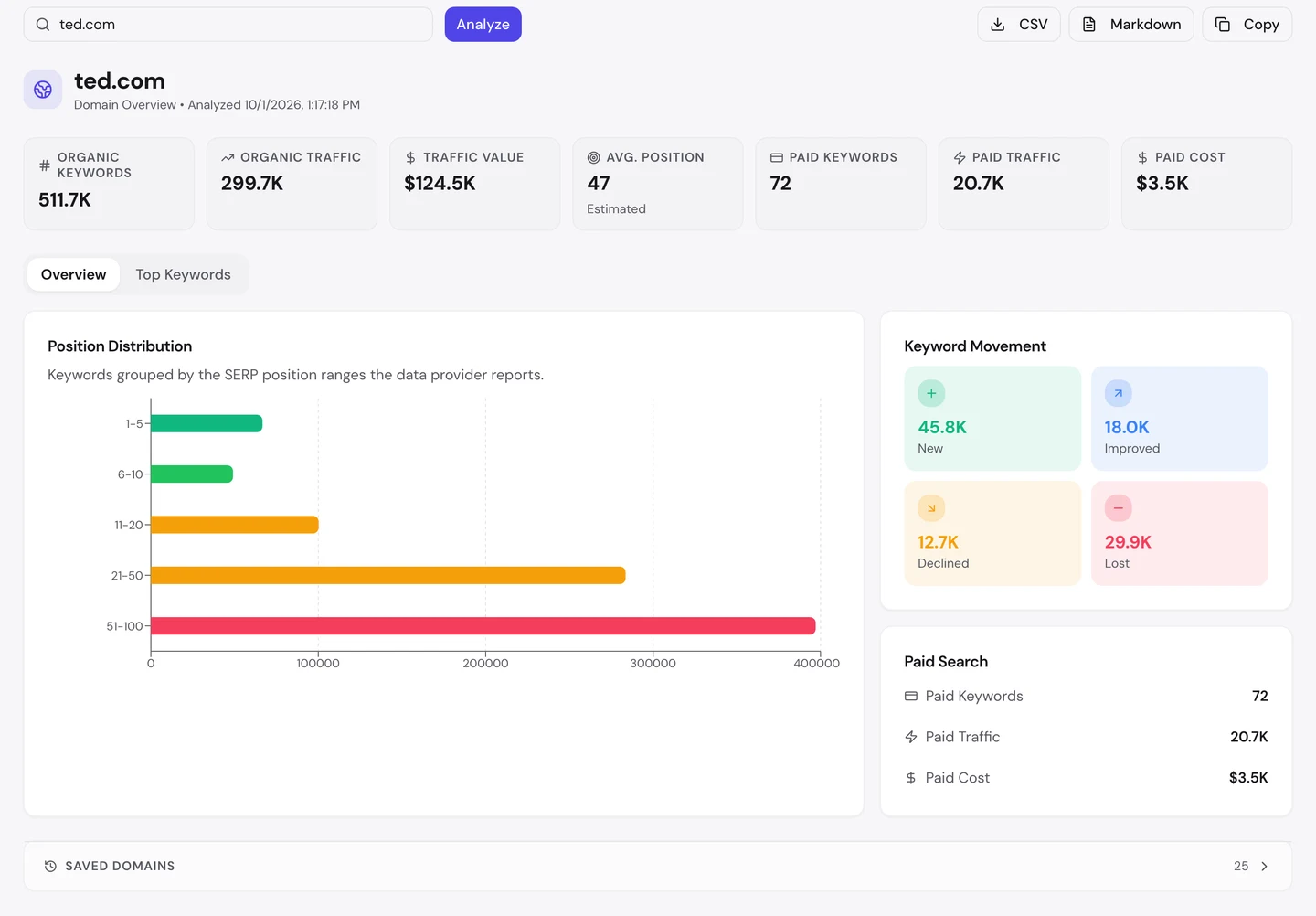The height and width of the screenshot is (916, 1316).
Task: Click the target icon beside Avg. Position
Action: coord(593,157)
